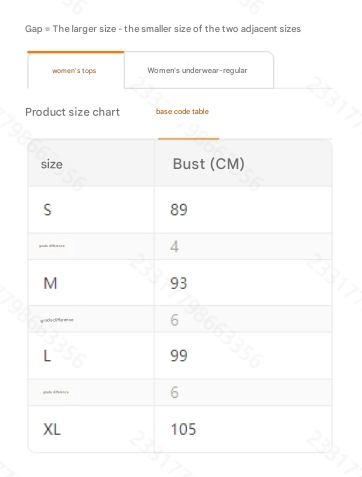Click grade difference value 4
Image resolution: width=362 pixels, height=477 pixels.
coord(175,247)
